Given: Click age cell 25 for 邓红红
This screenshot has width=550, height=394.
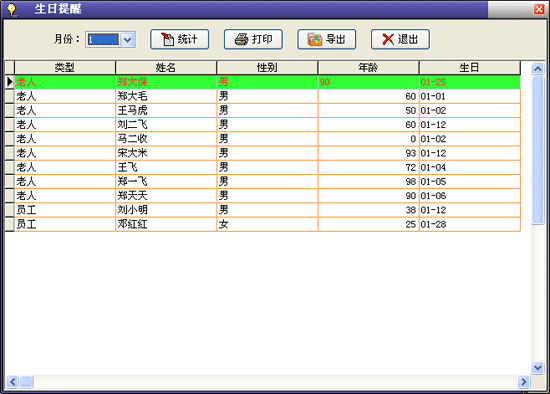Looking at the screenshot, I should click(368, 224).
